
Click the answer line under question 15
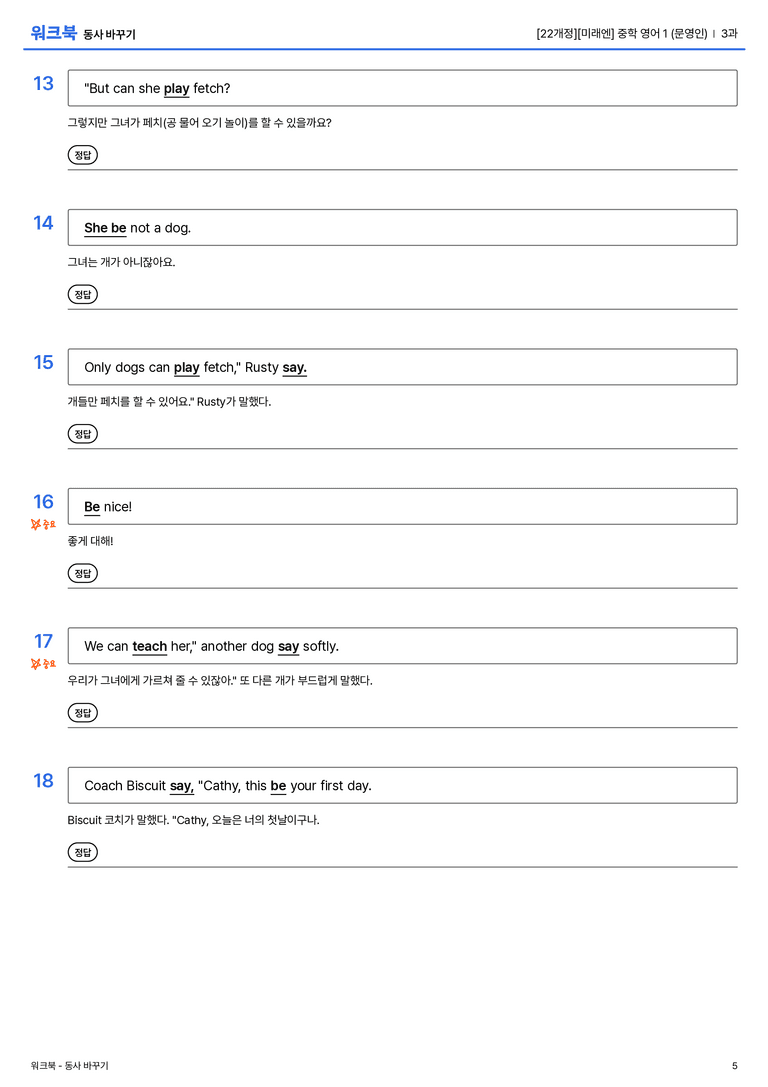[403, 449]
